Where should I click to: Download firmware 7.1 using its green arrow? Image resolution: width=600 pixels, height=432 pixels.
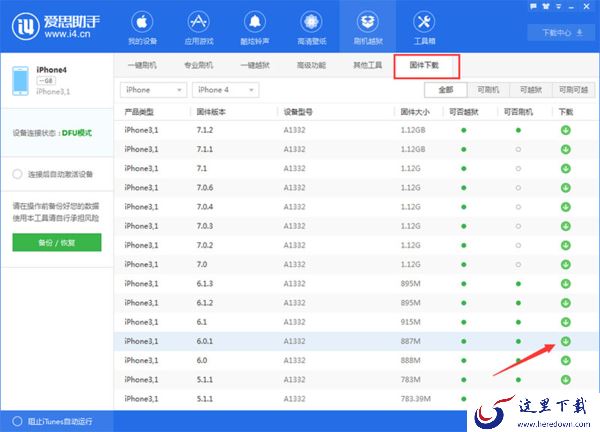tap(566, 168)
